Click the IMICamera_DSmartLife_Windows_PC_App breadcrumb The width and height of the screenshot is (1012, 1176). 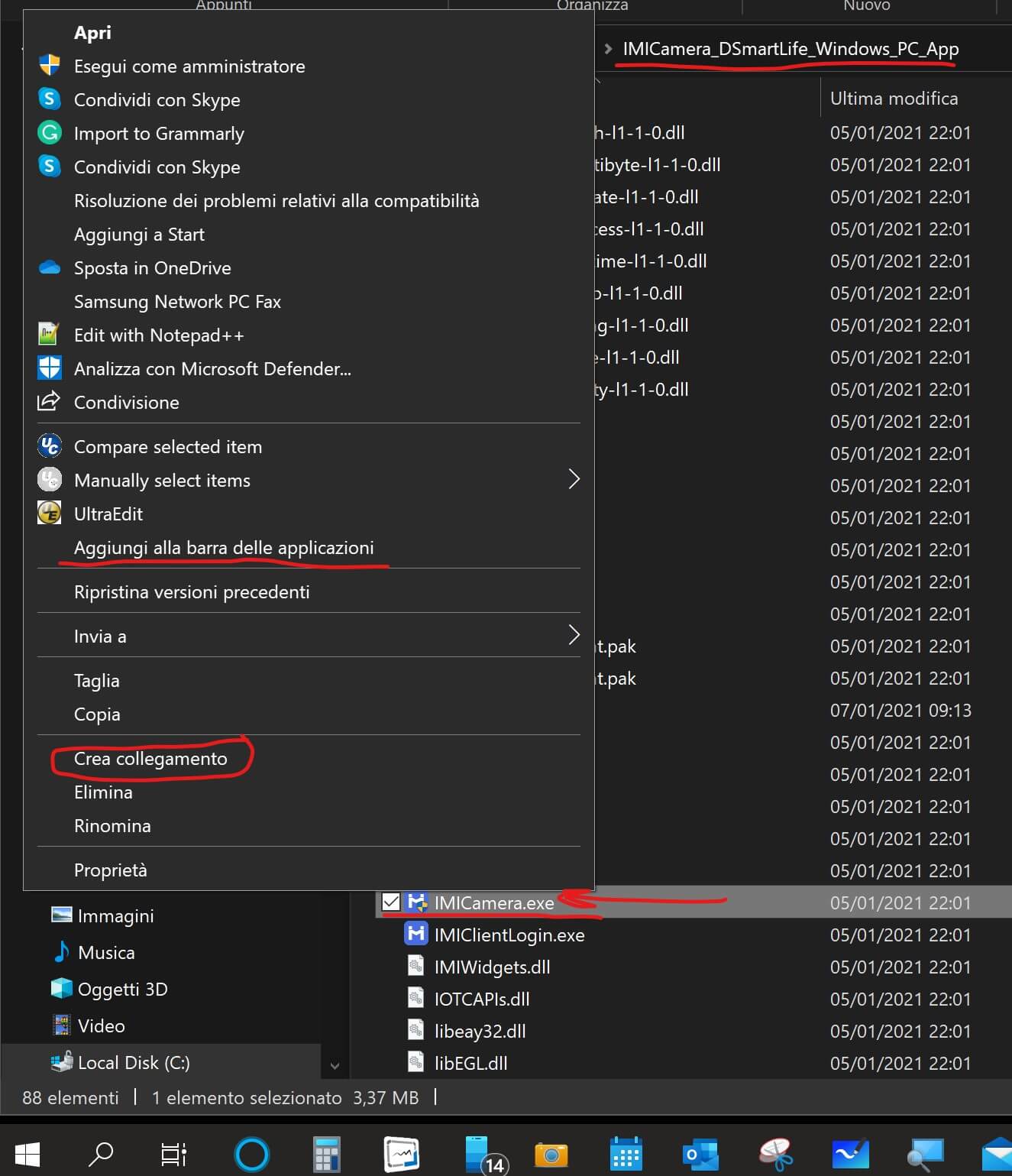coord(791,49)
